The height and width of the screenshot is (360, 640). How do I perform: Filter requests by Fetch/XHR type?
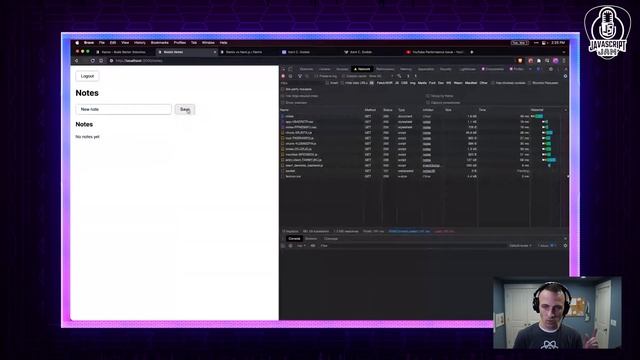[x=384, y=83]
